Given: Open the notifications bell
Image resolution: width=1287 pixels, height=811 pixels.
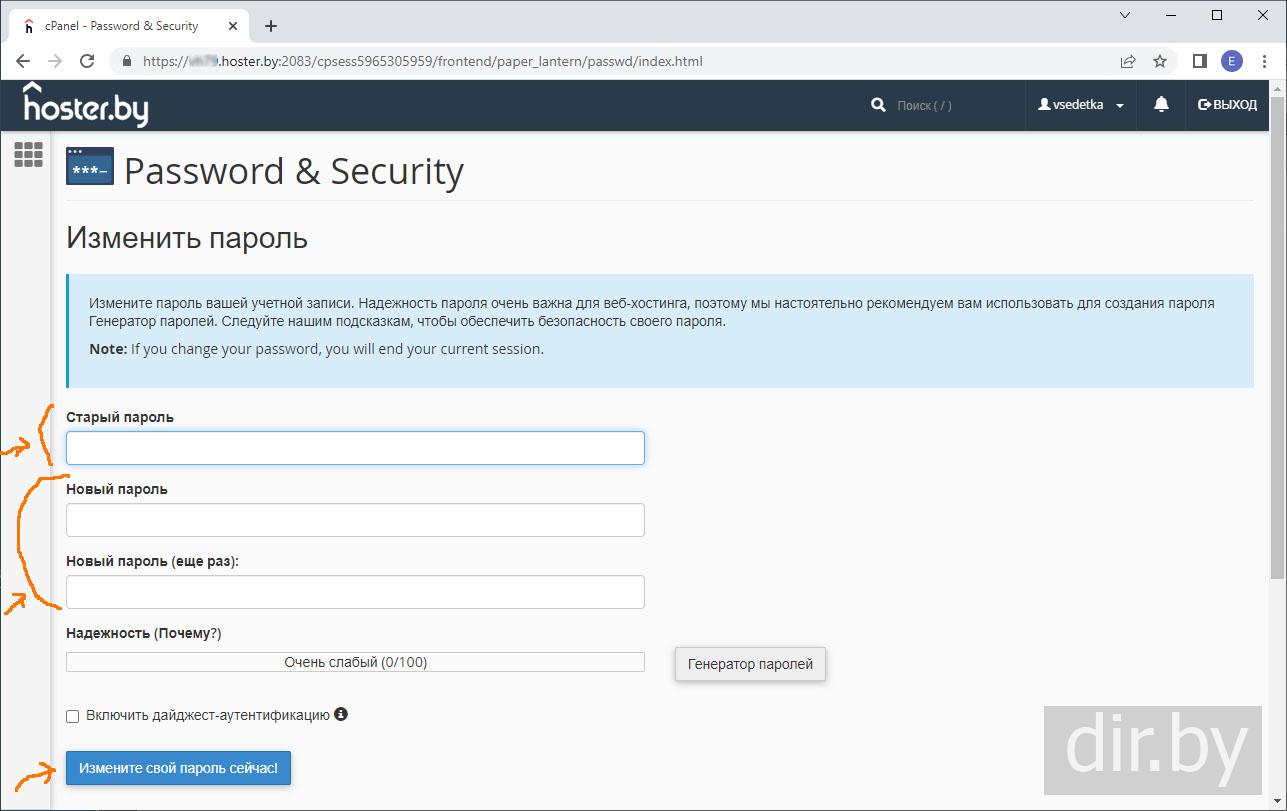Looking at the screenshot, I should click(1161, 105).
